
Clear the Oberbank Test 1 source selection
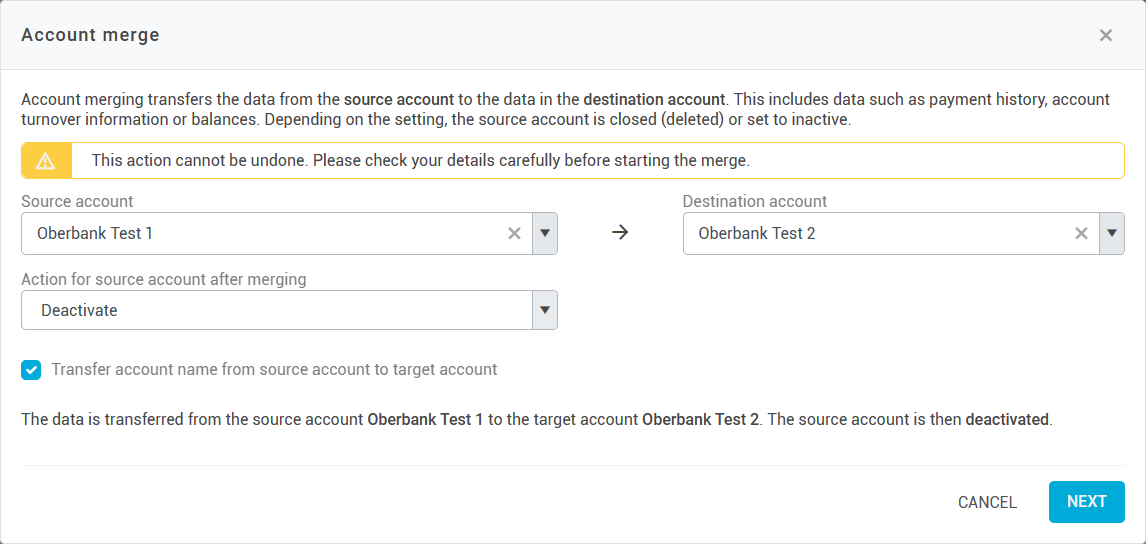click(x=514, y=234)
